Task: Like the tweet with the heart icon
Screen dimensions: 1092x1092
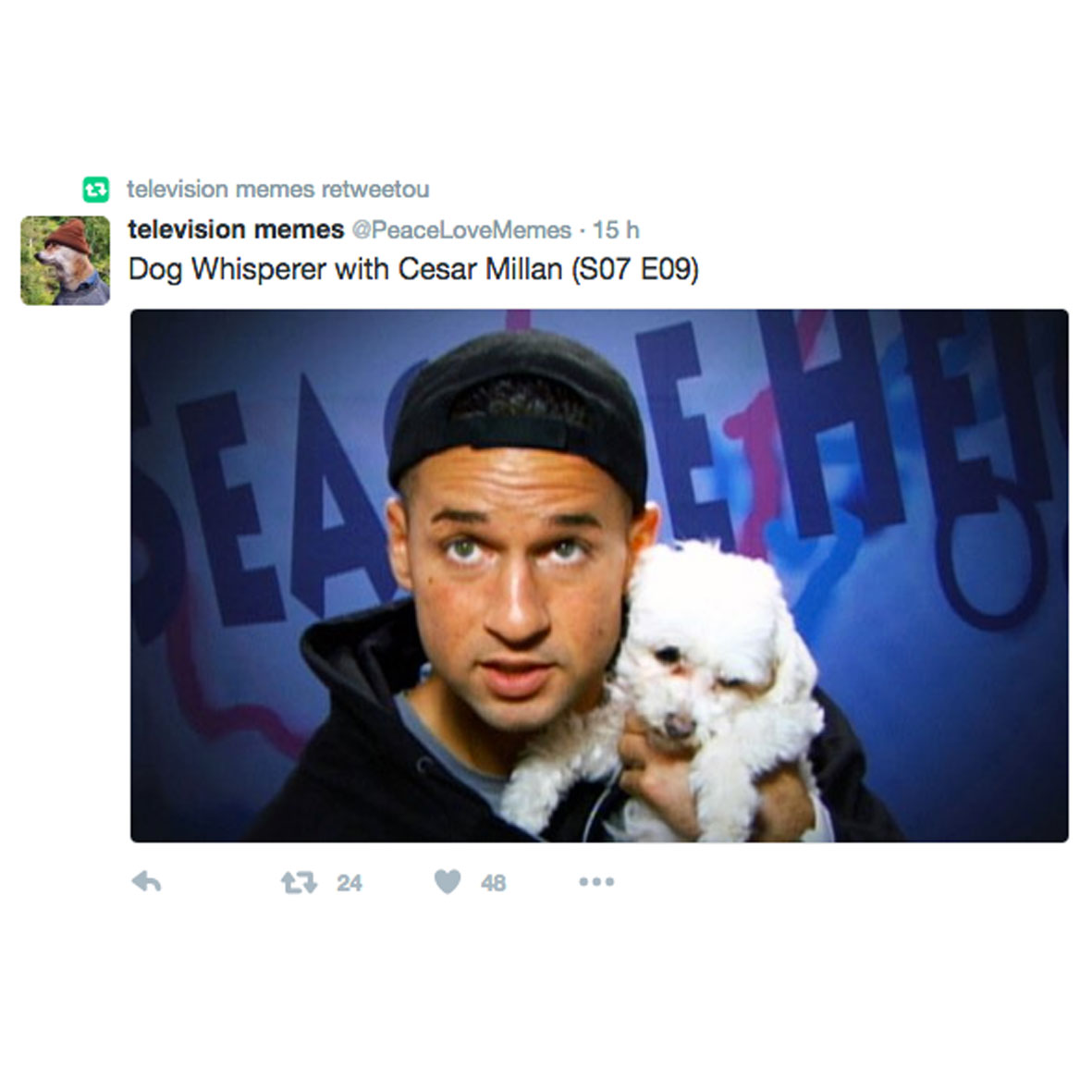Action: (x=448, y=882)
